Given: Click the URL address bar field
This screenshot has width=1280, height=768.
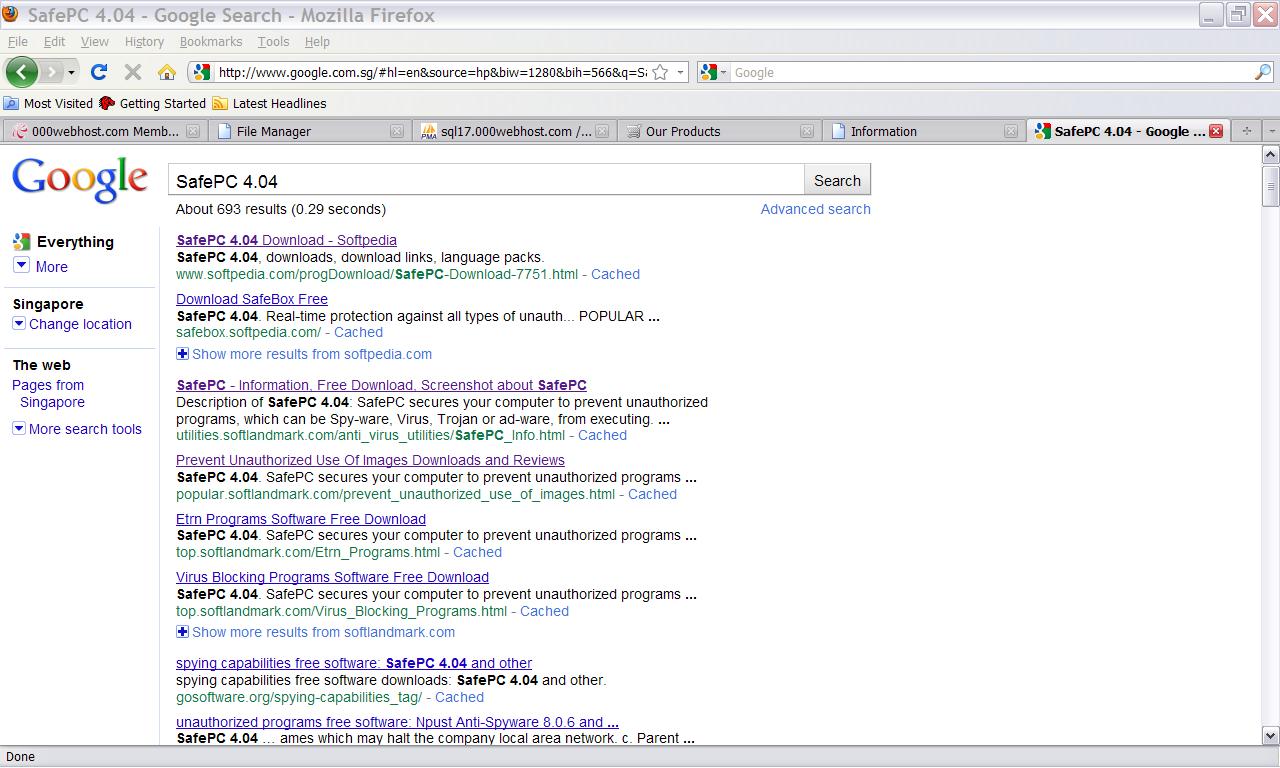Looking at the screenshot, I should (432, 72).
